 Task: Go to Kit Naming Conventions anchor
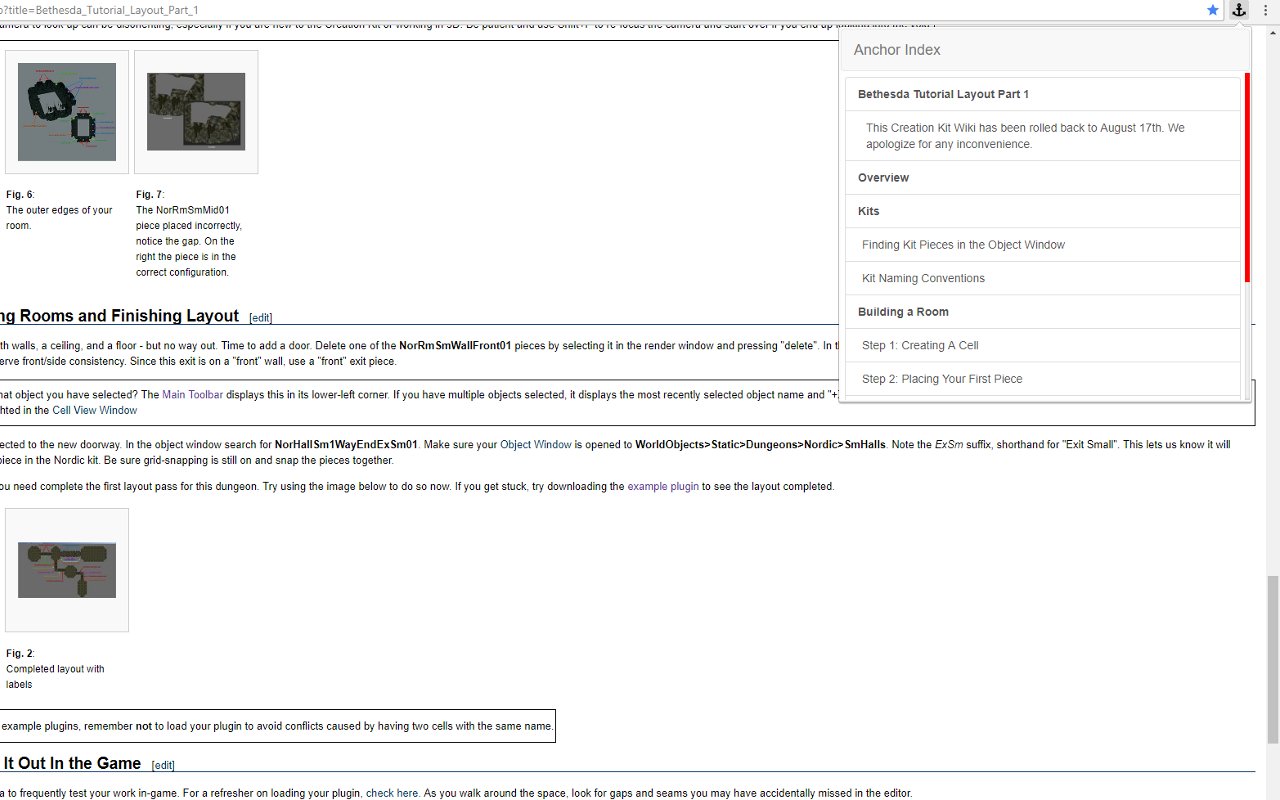pyautogui.click(x=1043, y=278)
